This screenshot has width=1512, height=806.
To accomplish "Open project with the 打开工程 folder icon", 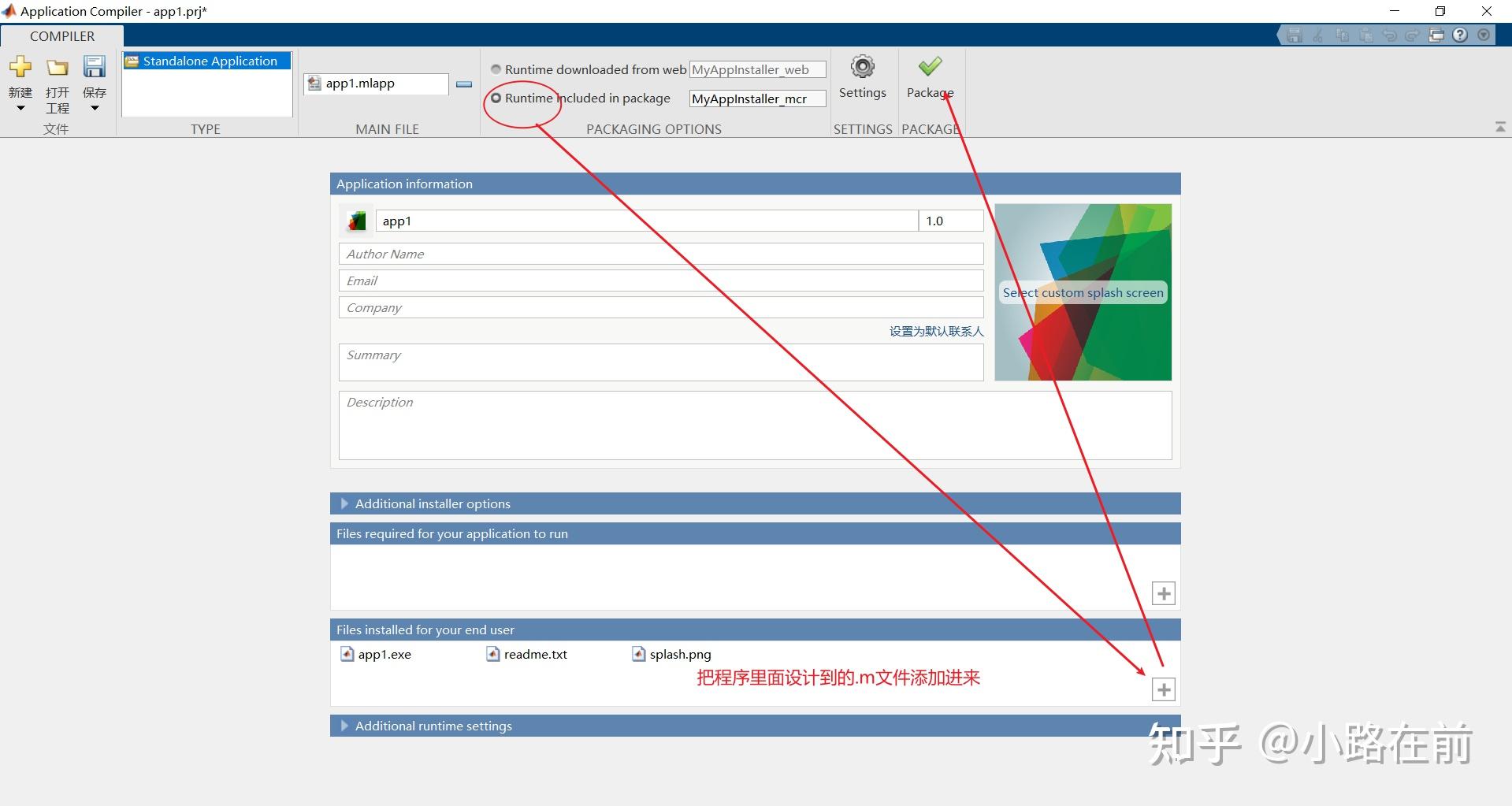I will point(57,68).
